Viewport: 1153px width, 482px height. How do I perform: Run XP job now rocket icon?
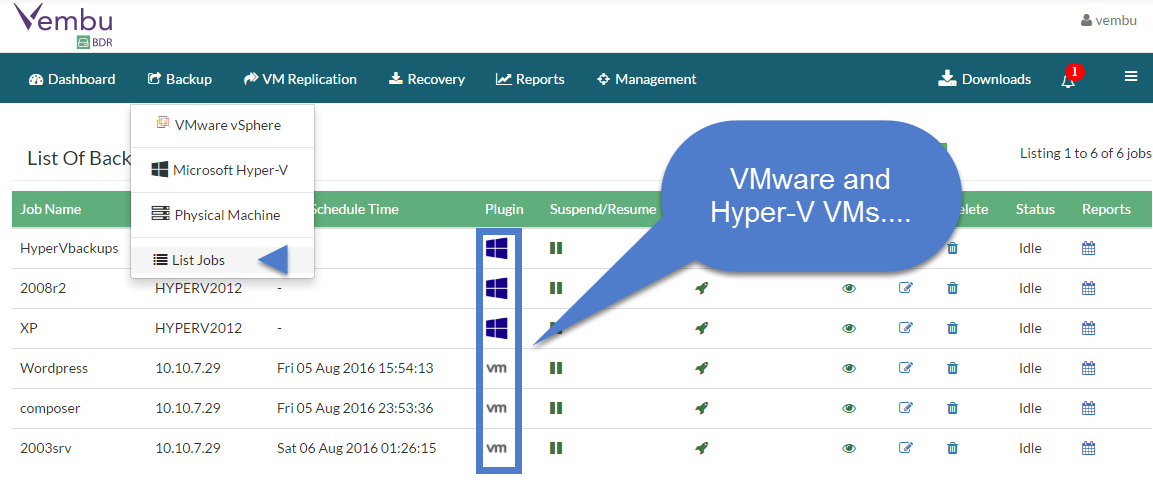(702, 328)
